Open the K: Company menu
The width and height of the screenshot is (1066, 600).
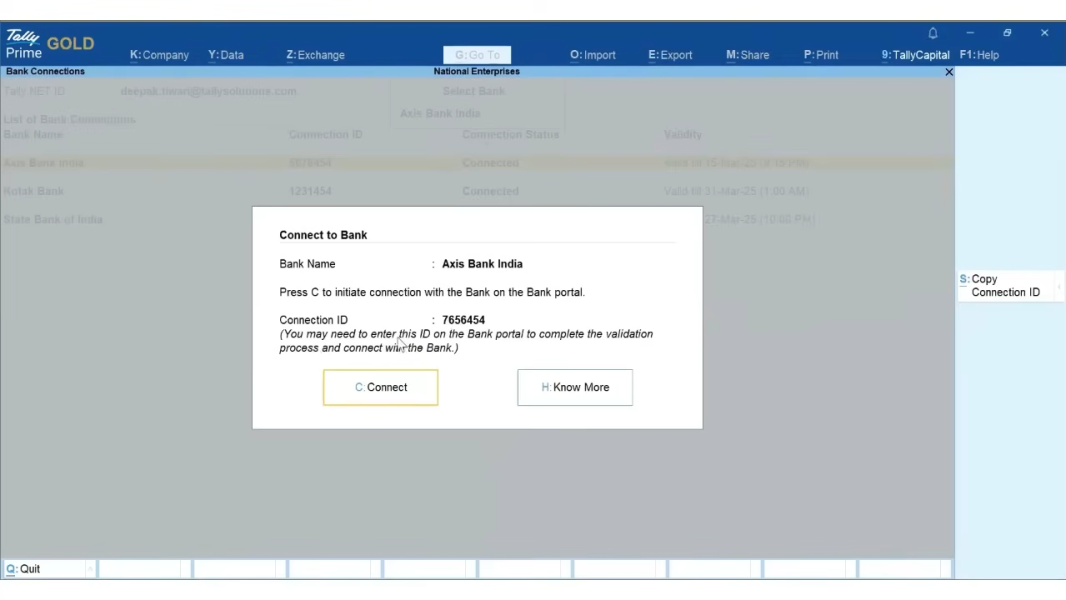click(x=159, y=55)
